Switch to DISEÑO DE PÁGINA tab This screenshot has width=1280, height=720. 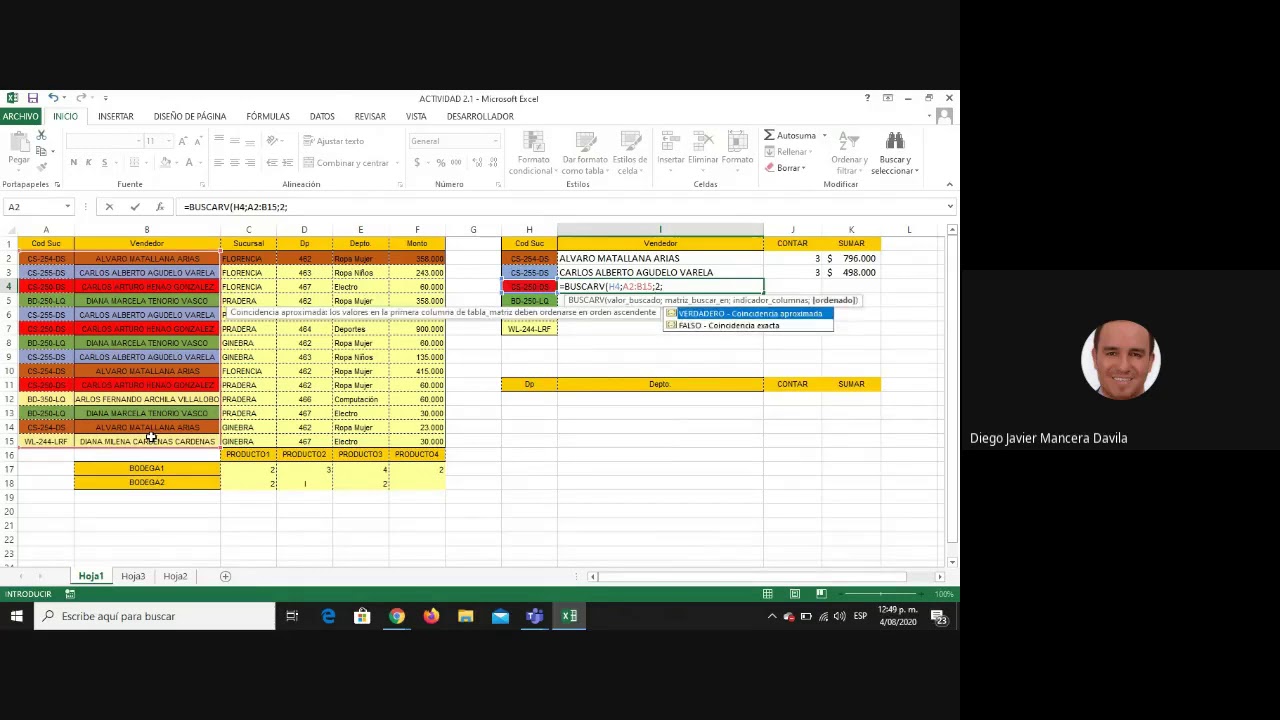[x=190, y=116]
